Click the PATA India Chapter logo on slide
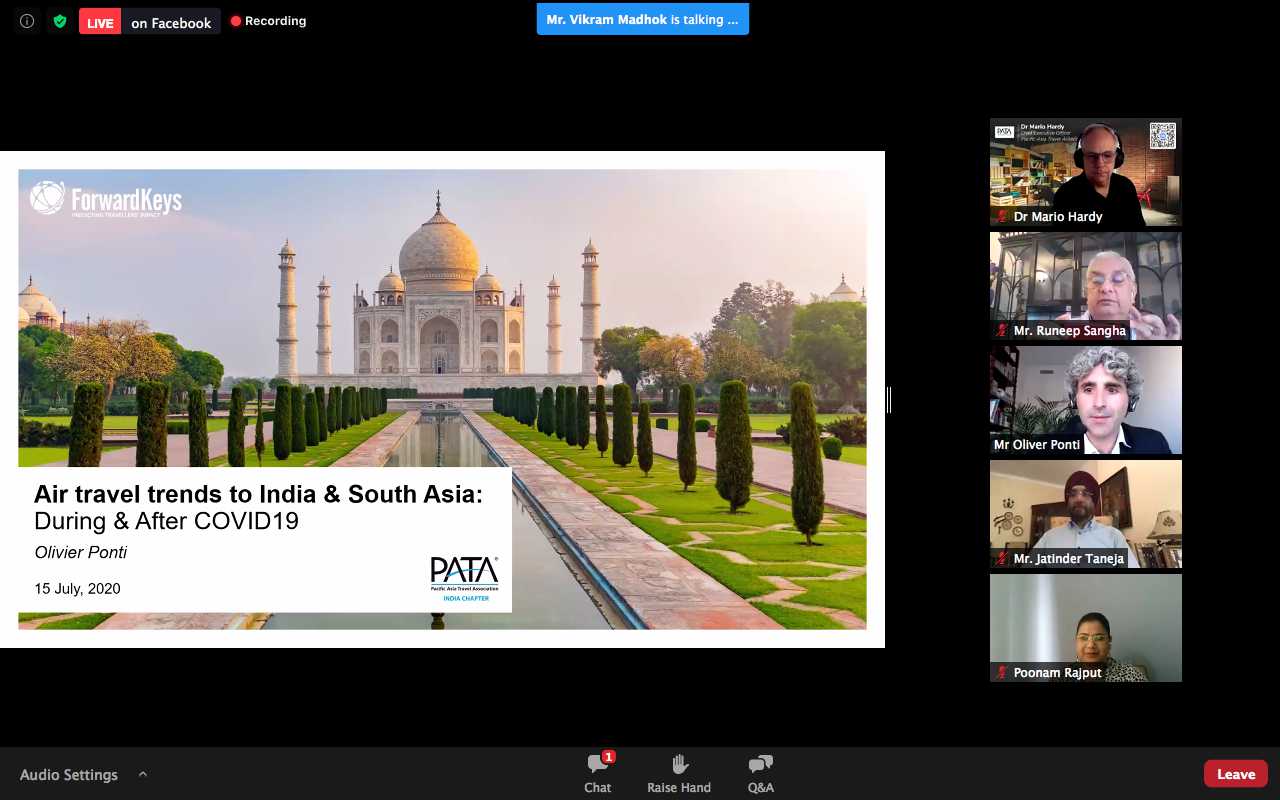 (x=464, y=579)
